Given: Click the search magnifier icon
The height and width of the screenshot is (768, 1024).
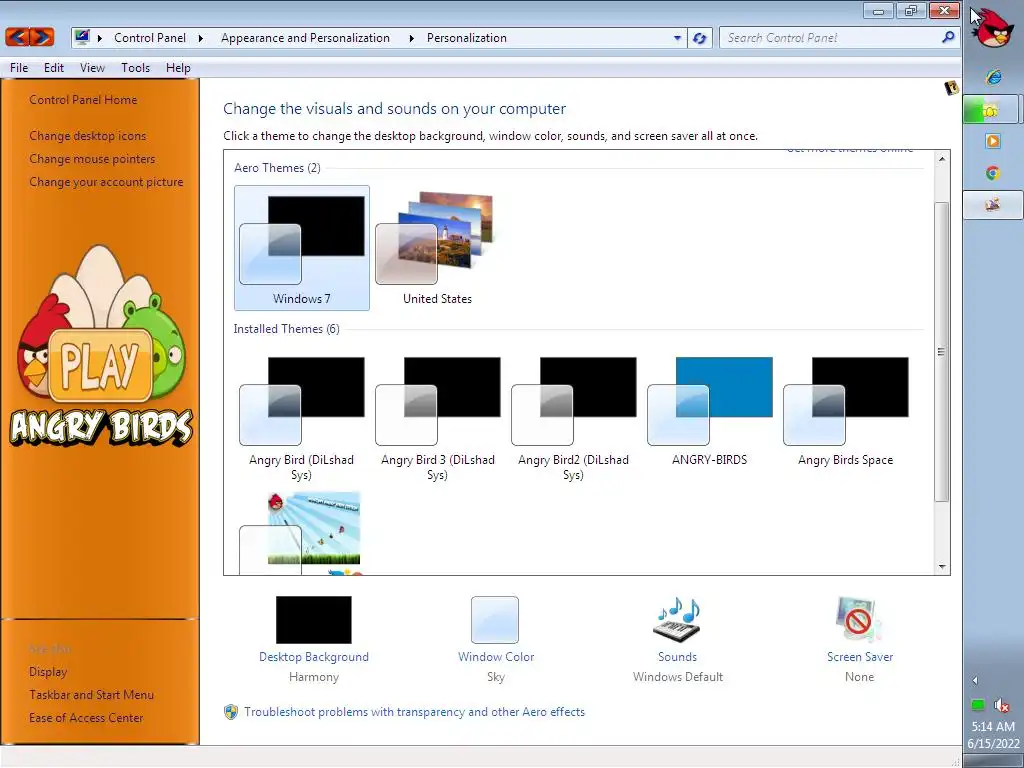Looking at the screenshot, I should coord(948,38).
